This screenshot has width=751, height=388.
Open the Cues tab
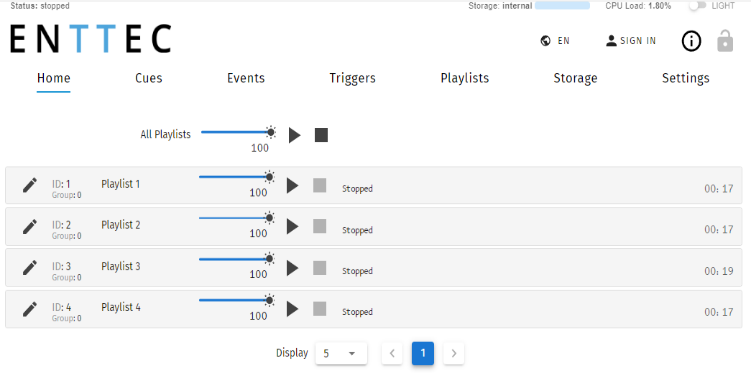[148, 78]
